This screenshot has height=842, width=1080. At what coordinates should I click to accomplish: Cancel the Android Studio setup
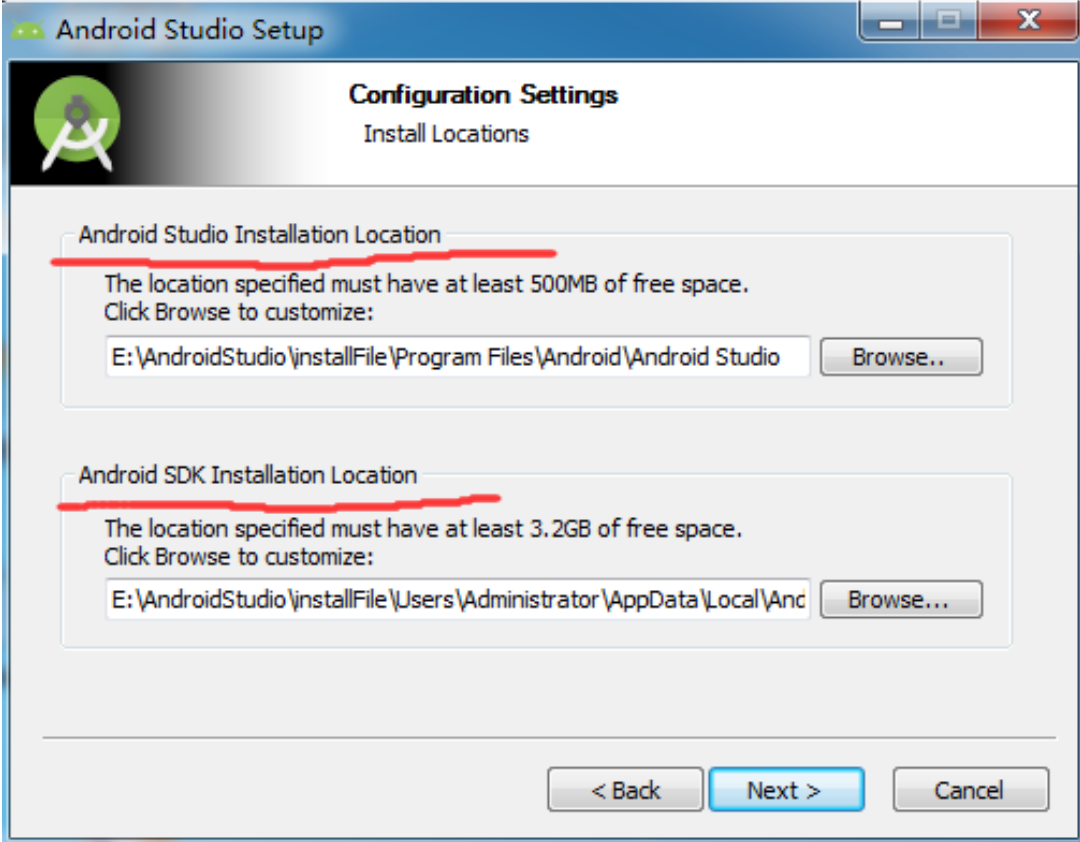coord(970,790)
